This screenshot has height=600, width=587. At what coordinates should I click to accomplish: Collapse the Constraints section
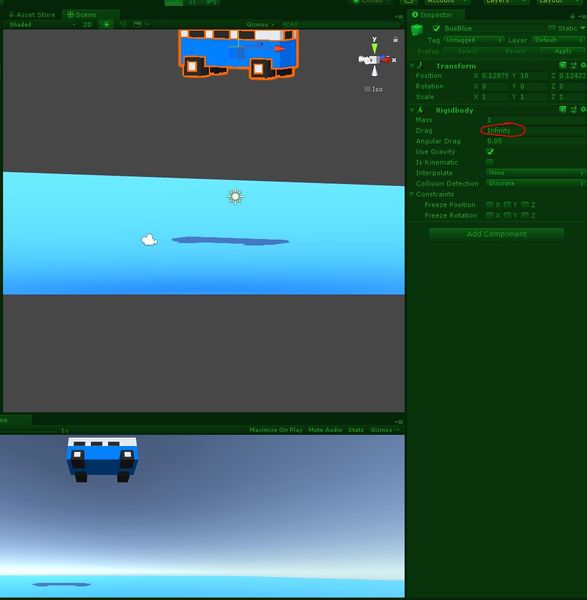click(x=412, y=194)
